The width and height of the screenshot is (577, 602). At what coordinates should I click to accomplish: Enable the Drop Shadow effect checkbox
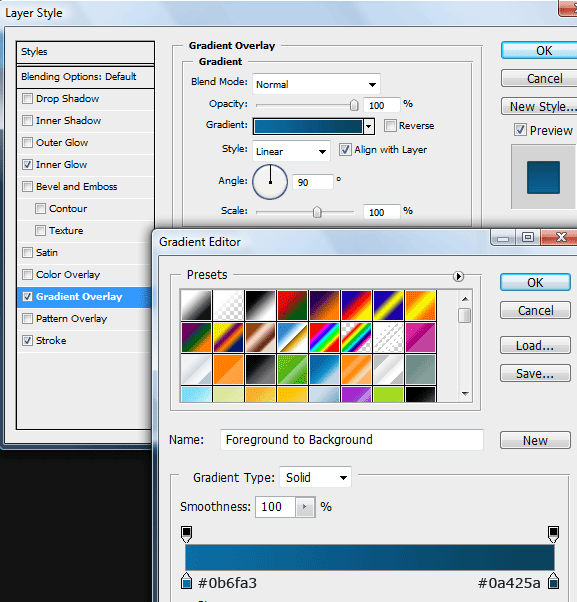(x=27, y=98)
